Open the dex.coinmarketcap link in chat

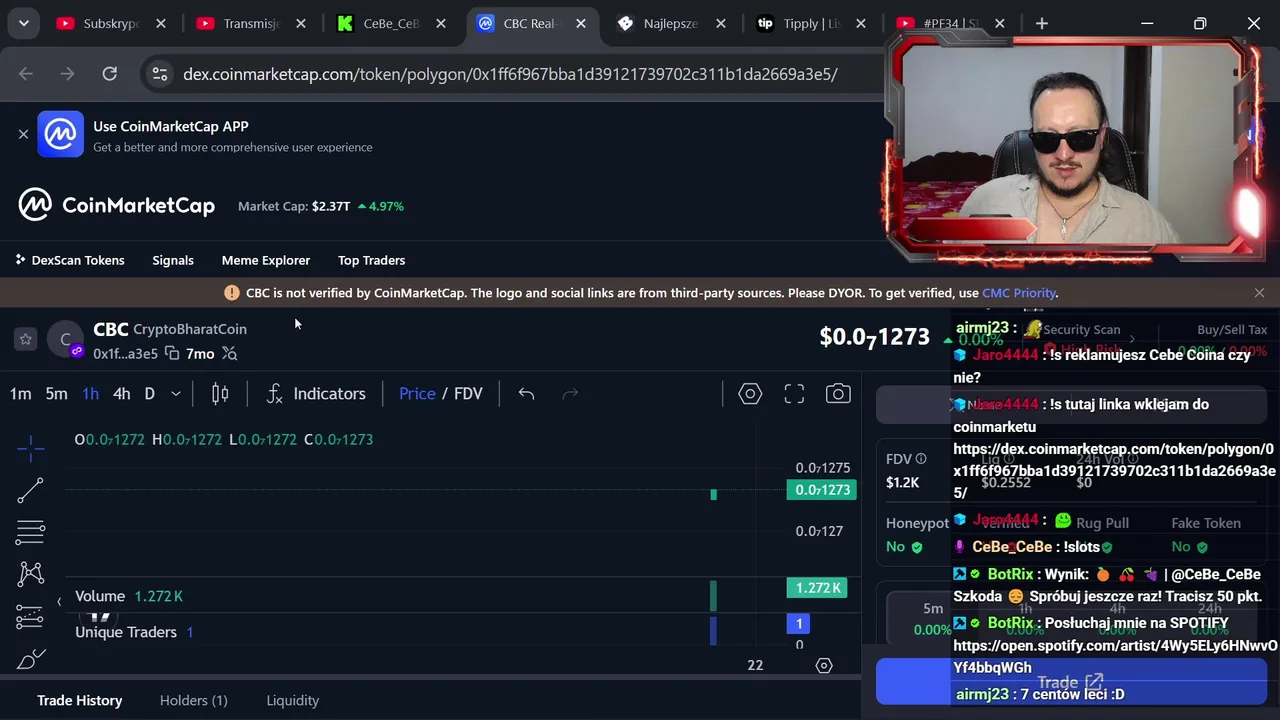[x=1114, y=471]
